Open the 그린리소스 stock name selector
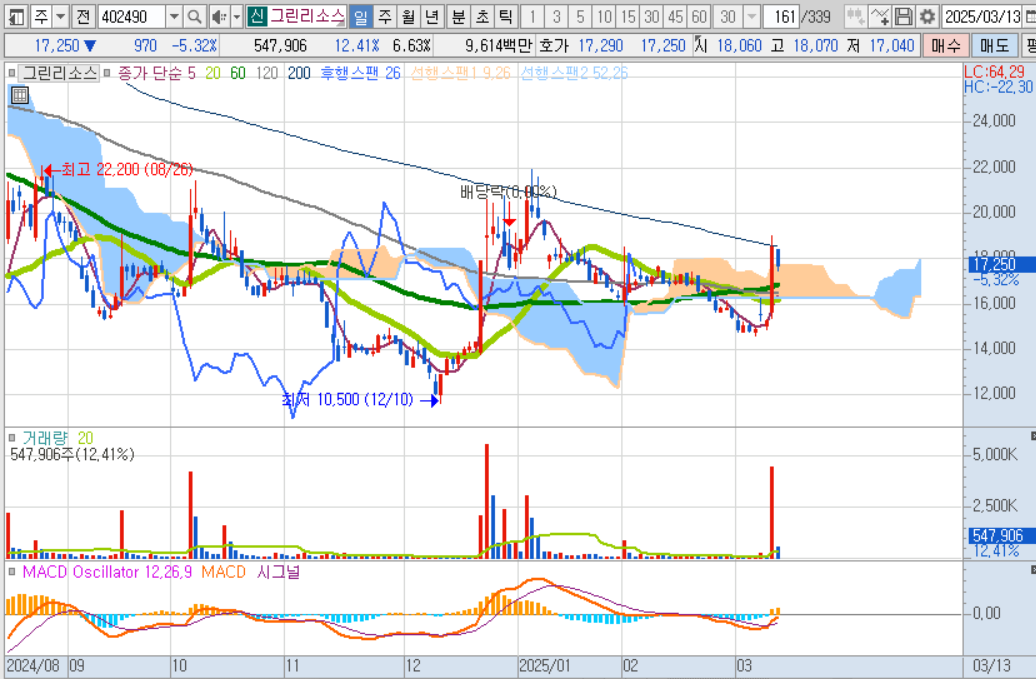Image resolution: width=1036 pixels, height=679 pixels. click(x=307, y=16)
